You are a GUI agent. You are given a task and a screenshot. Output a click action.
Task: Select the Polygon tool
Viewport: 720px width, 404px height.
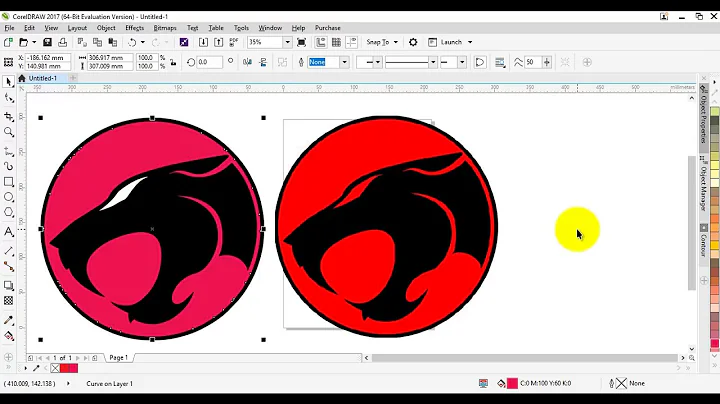8,212
